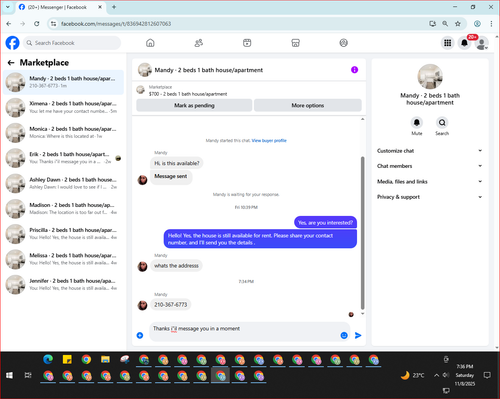The width and height of the screenshot is (500, 399).
Task: Click the Windows Start button
Action: pos(9,376)
